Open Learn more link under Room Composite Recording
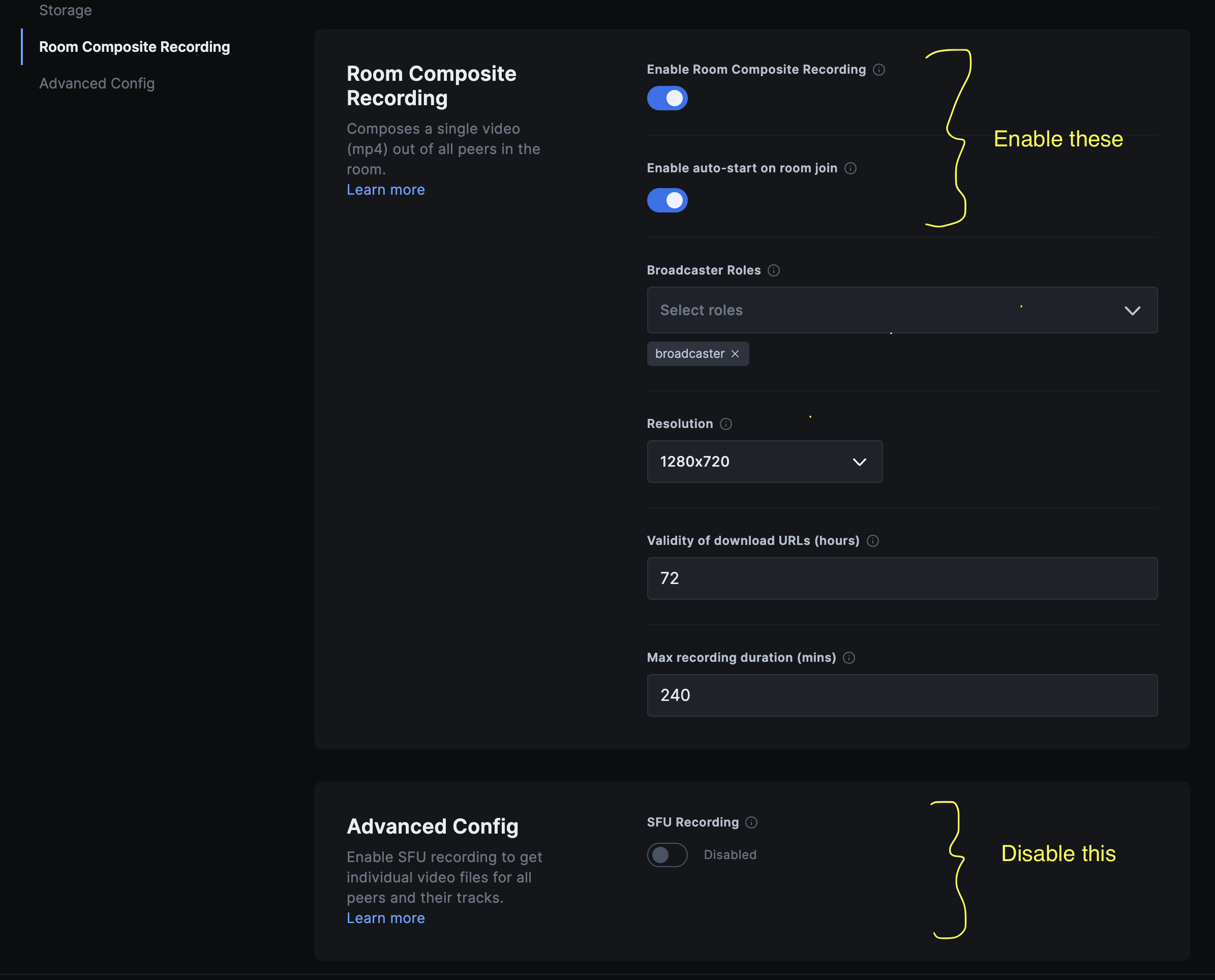The height and width of the screenshot is (980, 1215). pos(385,190)
